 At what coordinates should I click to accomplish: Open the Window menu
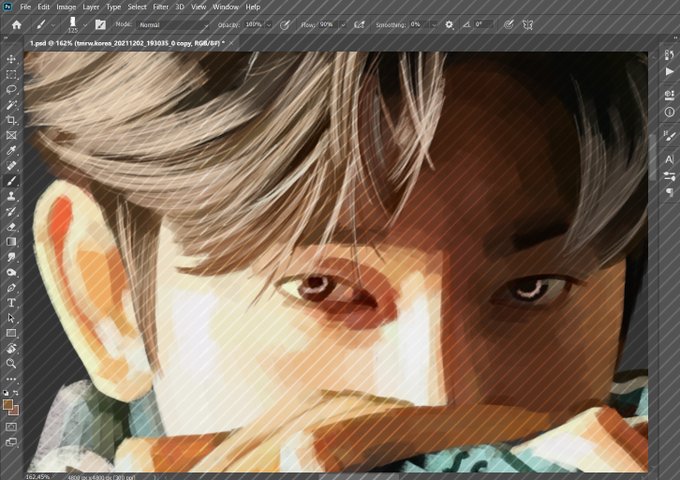coord(225,7)
